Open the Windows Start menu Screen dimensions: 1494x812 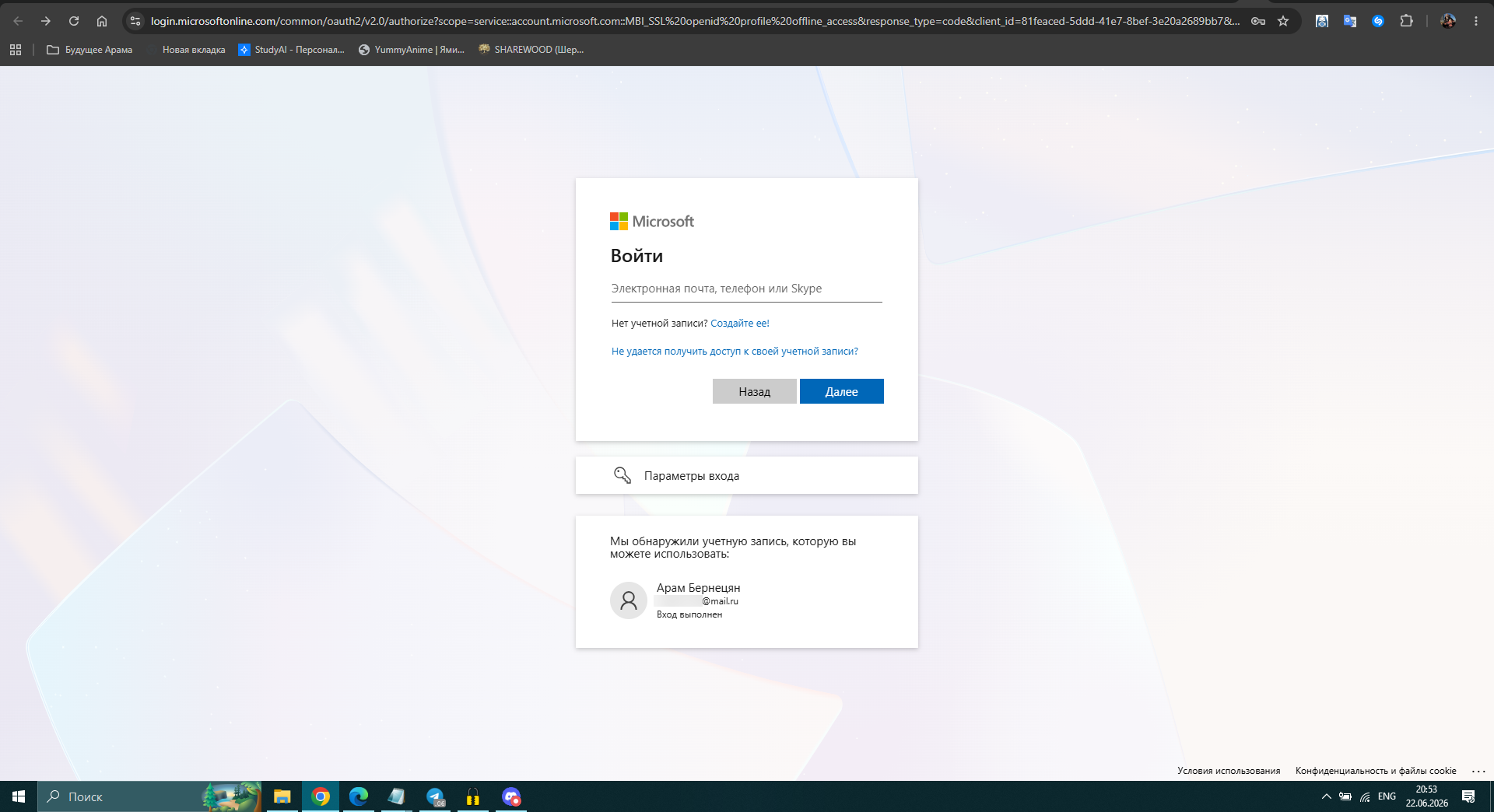[x=19, y=796]
